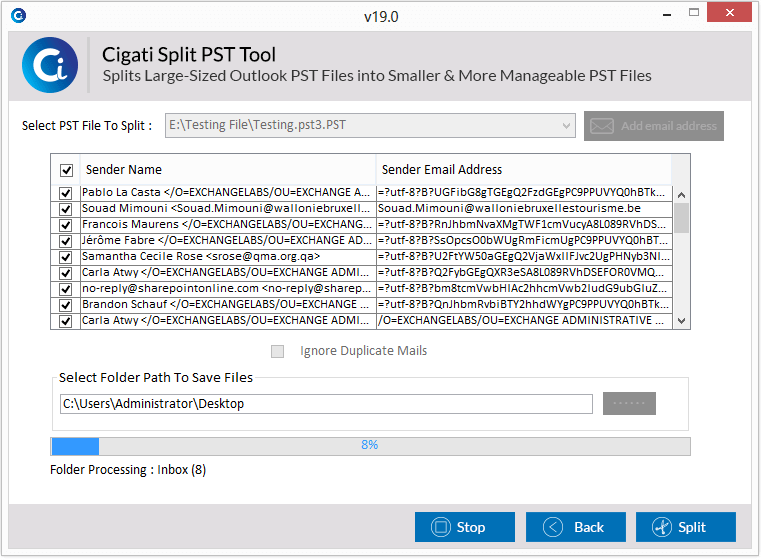Go Back to the previous step
This screenshot has width=761, height=560.
pos(576,527)
